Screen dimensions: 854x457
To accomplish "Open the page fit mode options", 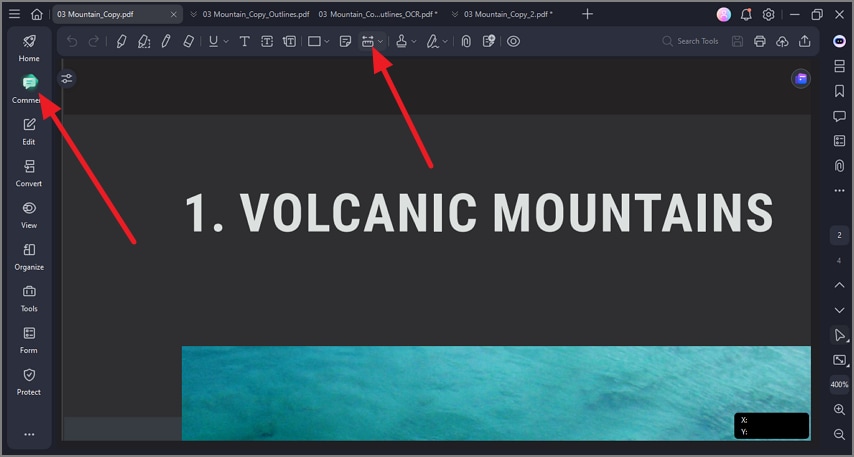I will coord(840,360).
